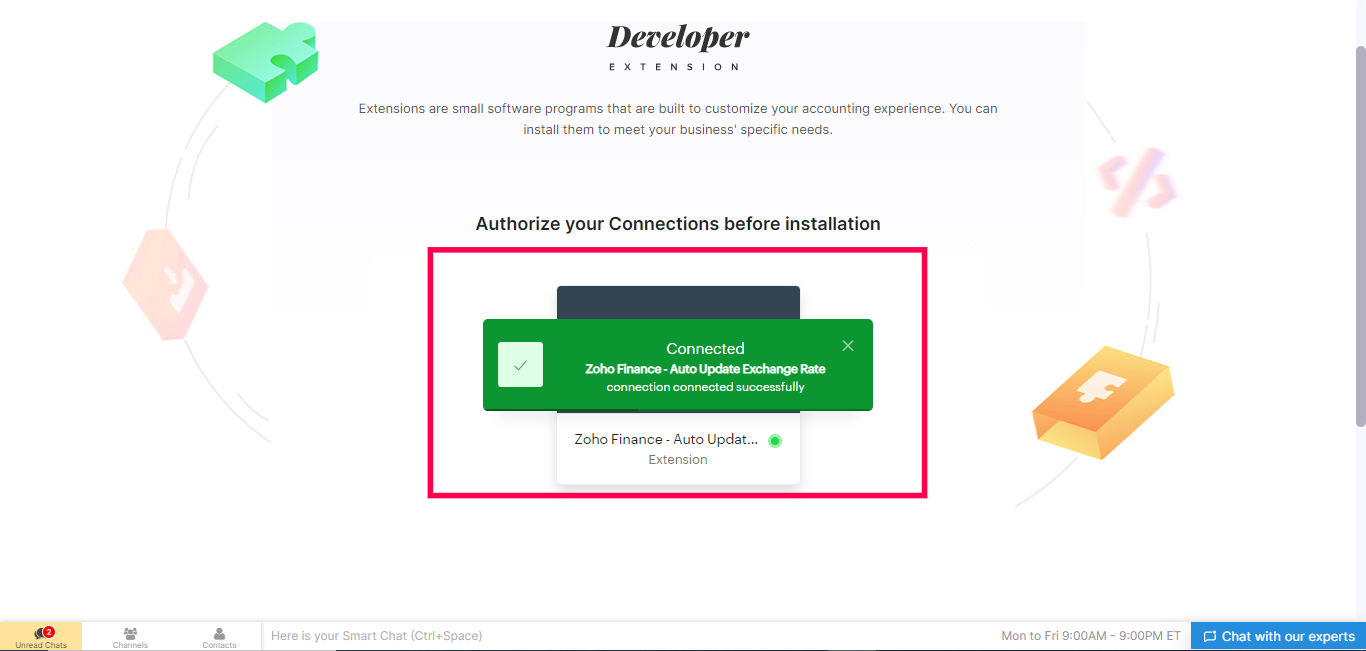Switch to the Contacts tab
This screenshot has height=651, width=1366.
pos(219,637)
